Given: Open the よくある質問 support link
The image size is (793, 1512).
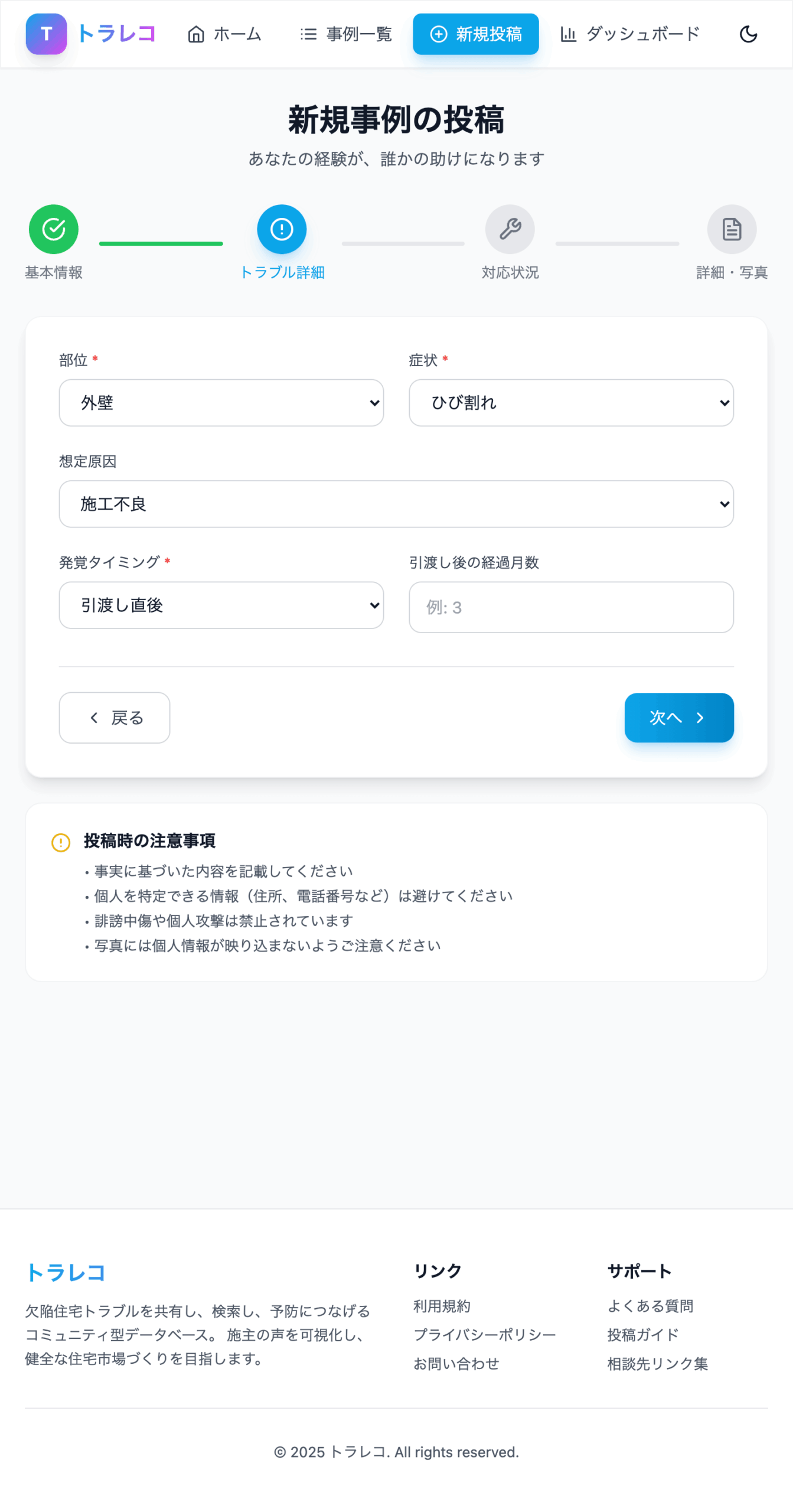Looking at the screenshot, I should point(650,1306).
